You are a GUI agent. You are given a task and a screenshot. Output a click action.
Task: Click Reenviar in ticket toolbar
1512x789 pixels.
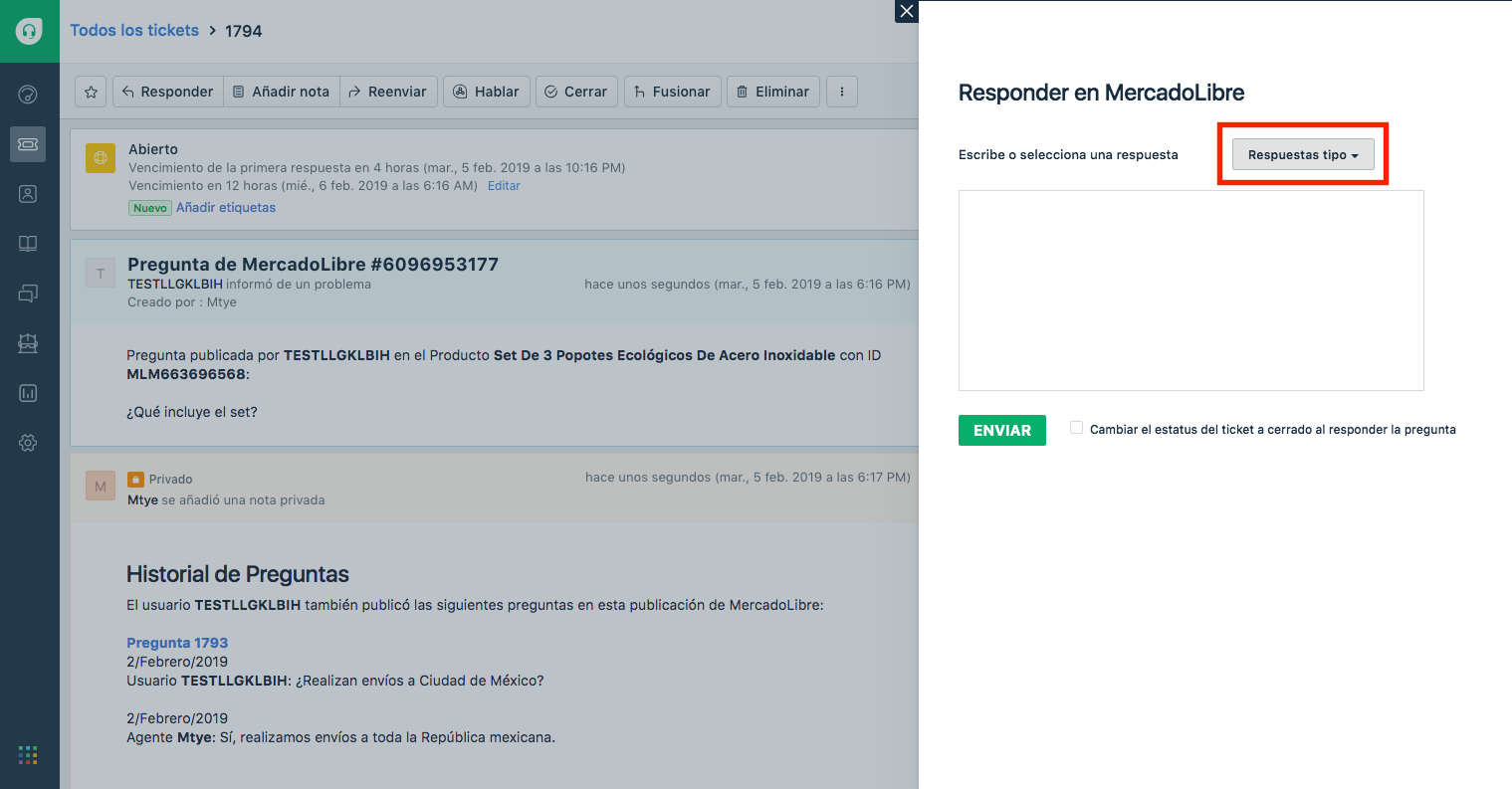[388, 92]
